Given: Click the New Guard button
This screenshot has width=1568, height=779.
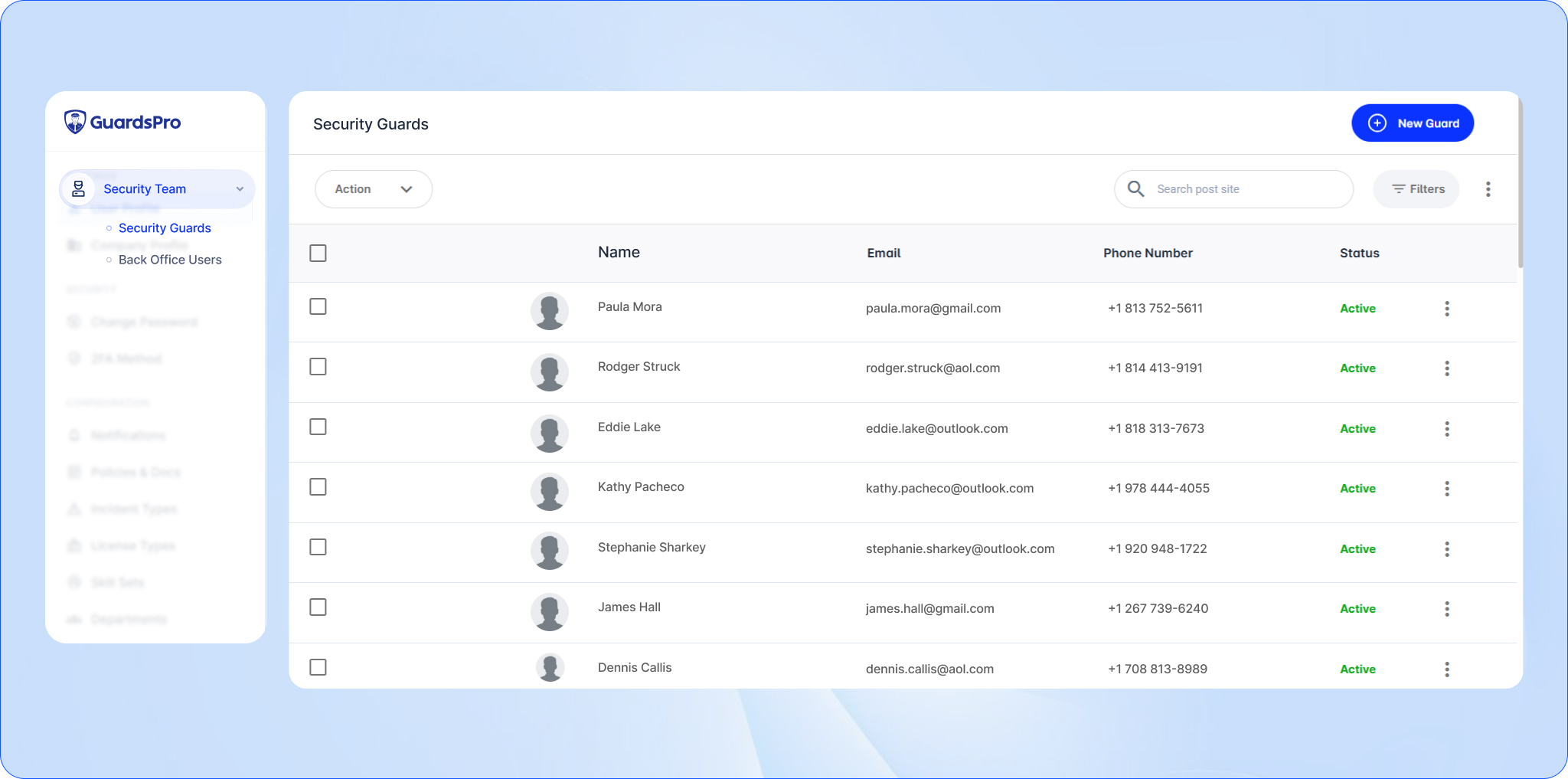Looking at the screenshot, I should [x=1413, y=123].
